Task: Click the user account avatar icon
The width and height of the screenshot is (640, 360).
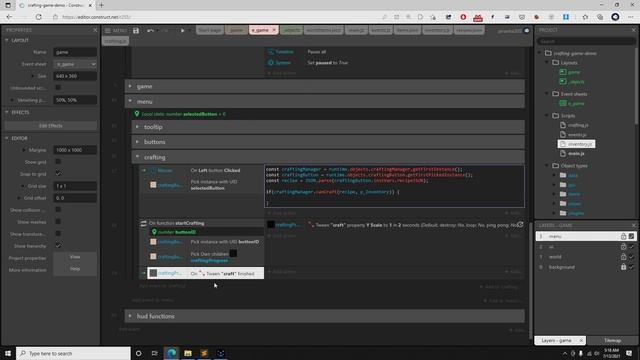Action: tap(527, 31)
